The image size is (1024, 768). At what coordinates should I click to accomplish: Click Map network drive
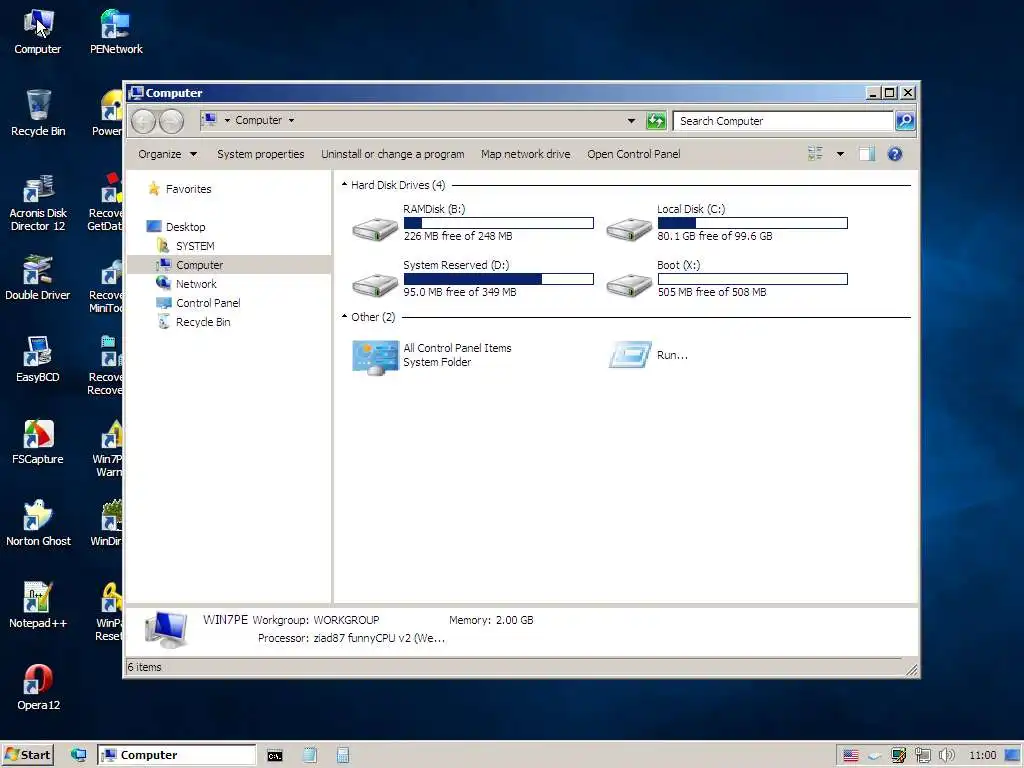pyautogui.click(x=526, y=154)
